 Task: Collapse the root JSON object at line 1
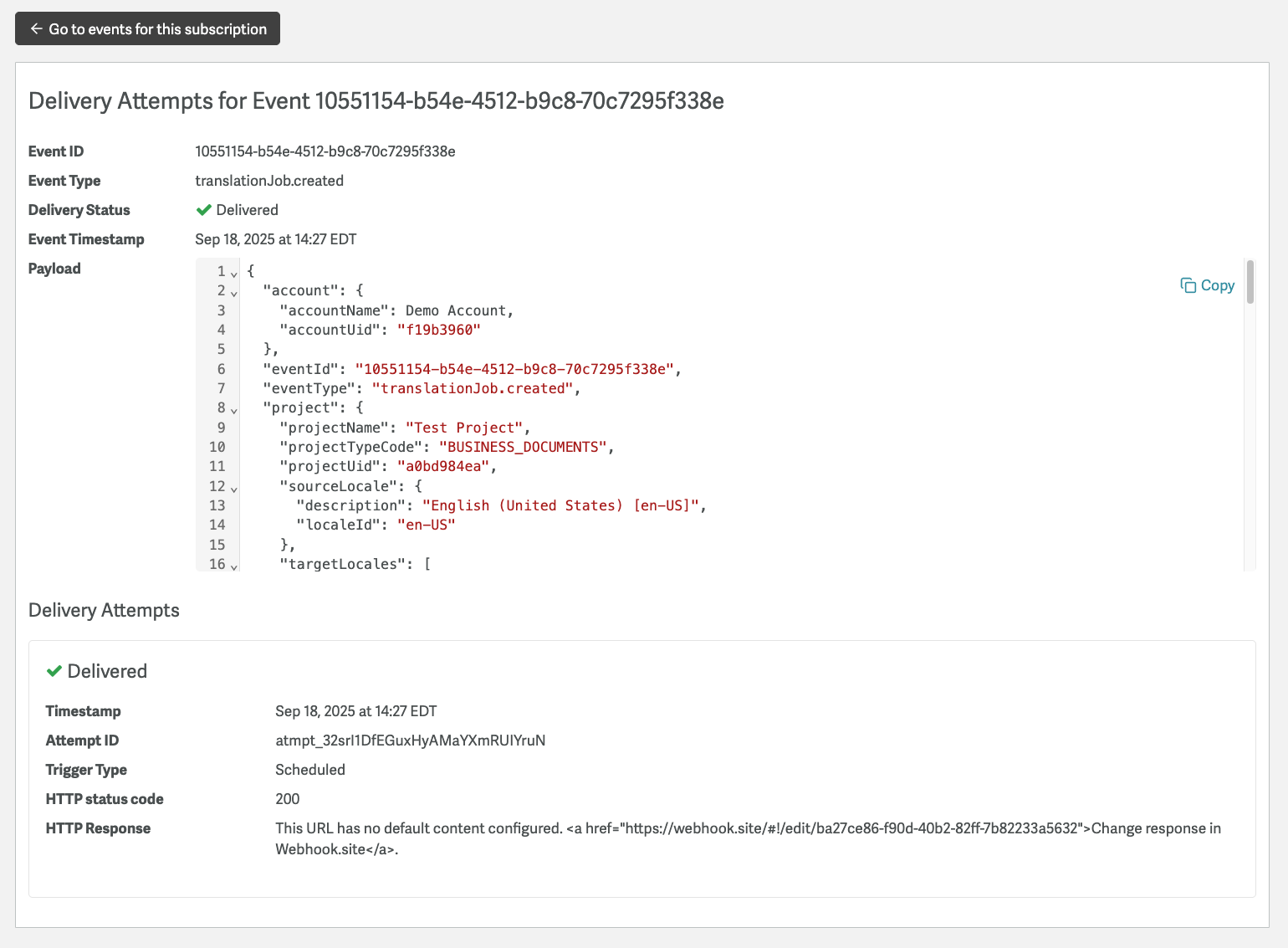[234, 273]
